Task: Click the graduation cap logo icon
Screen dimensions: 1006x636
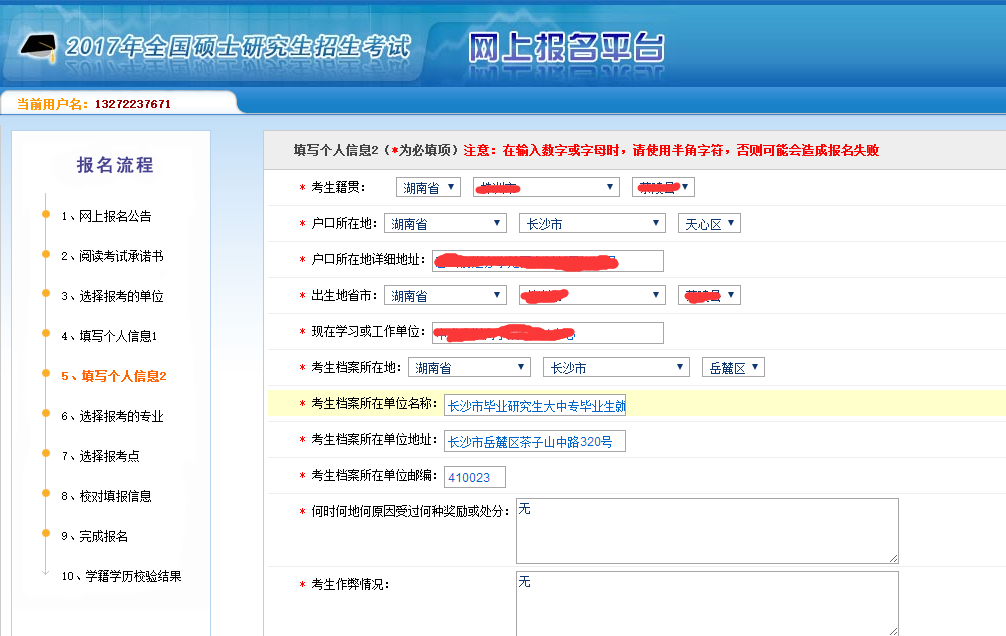Action: (x=37, y=46)
